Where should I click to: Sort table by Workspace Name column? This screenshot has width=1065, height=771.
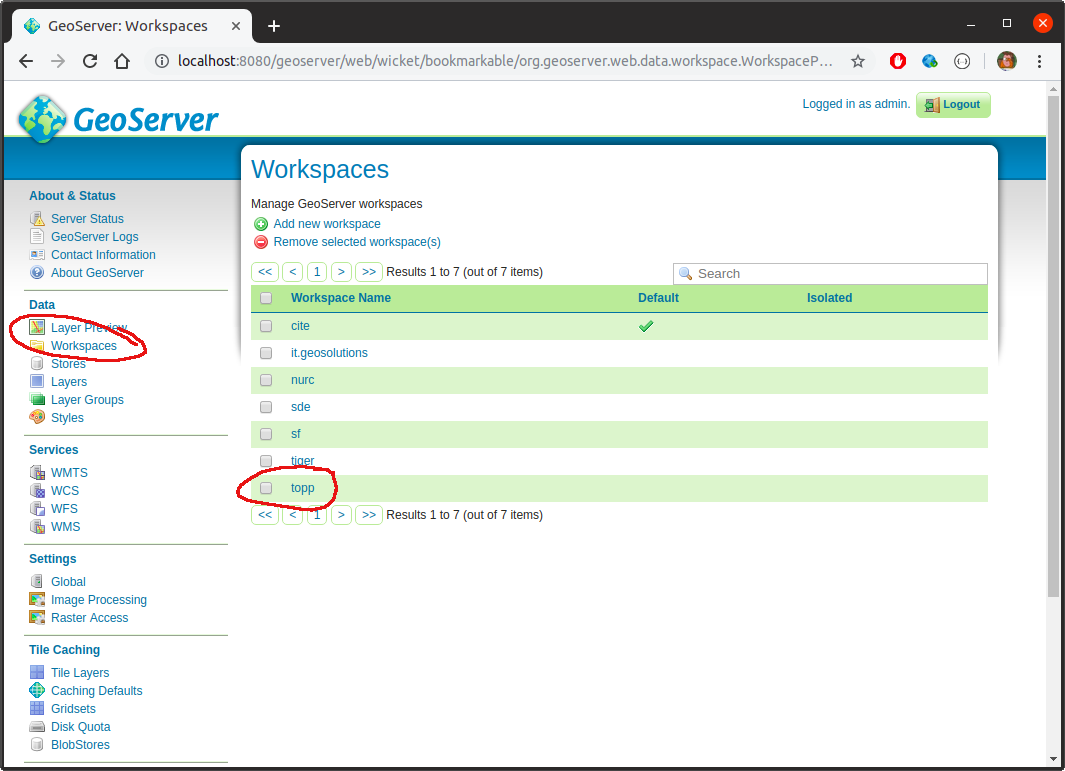tap(341, 298)
